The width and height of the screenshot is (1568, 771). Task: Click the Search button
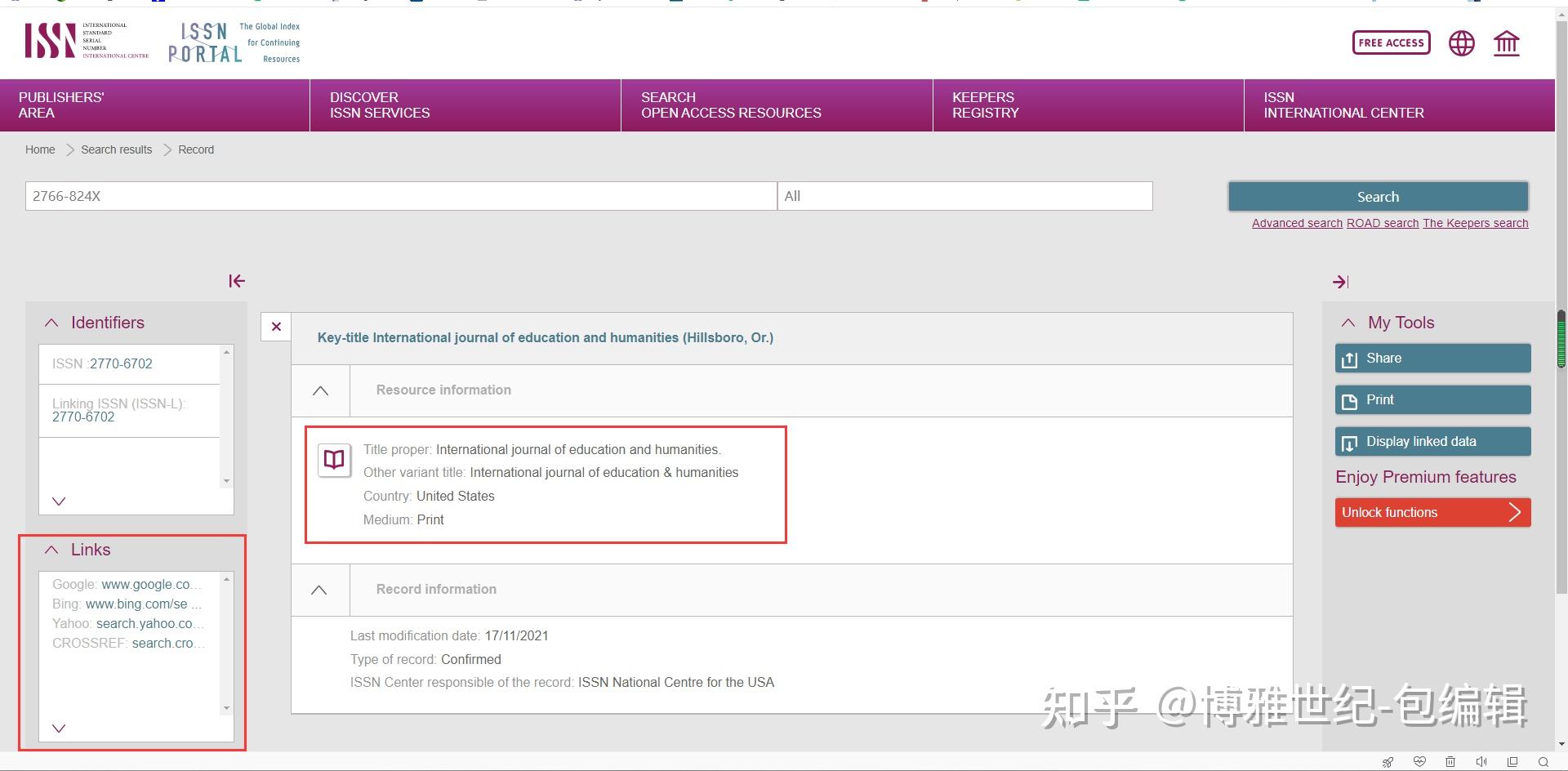(1378, 197)
